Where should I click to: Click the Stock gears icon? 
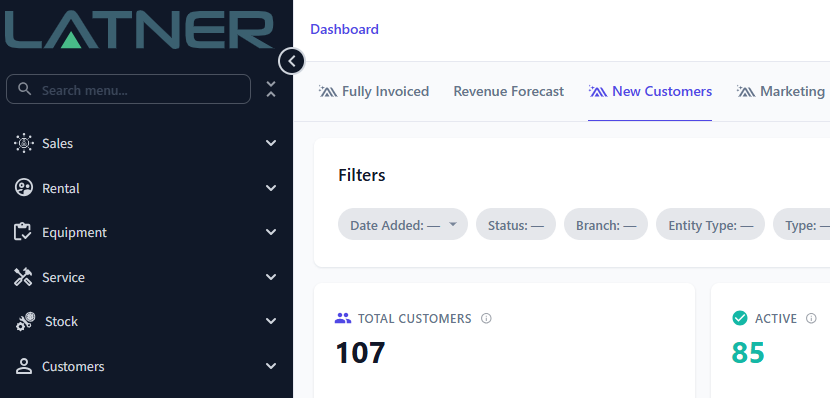(25, 321)
